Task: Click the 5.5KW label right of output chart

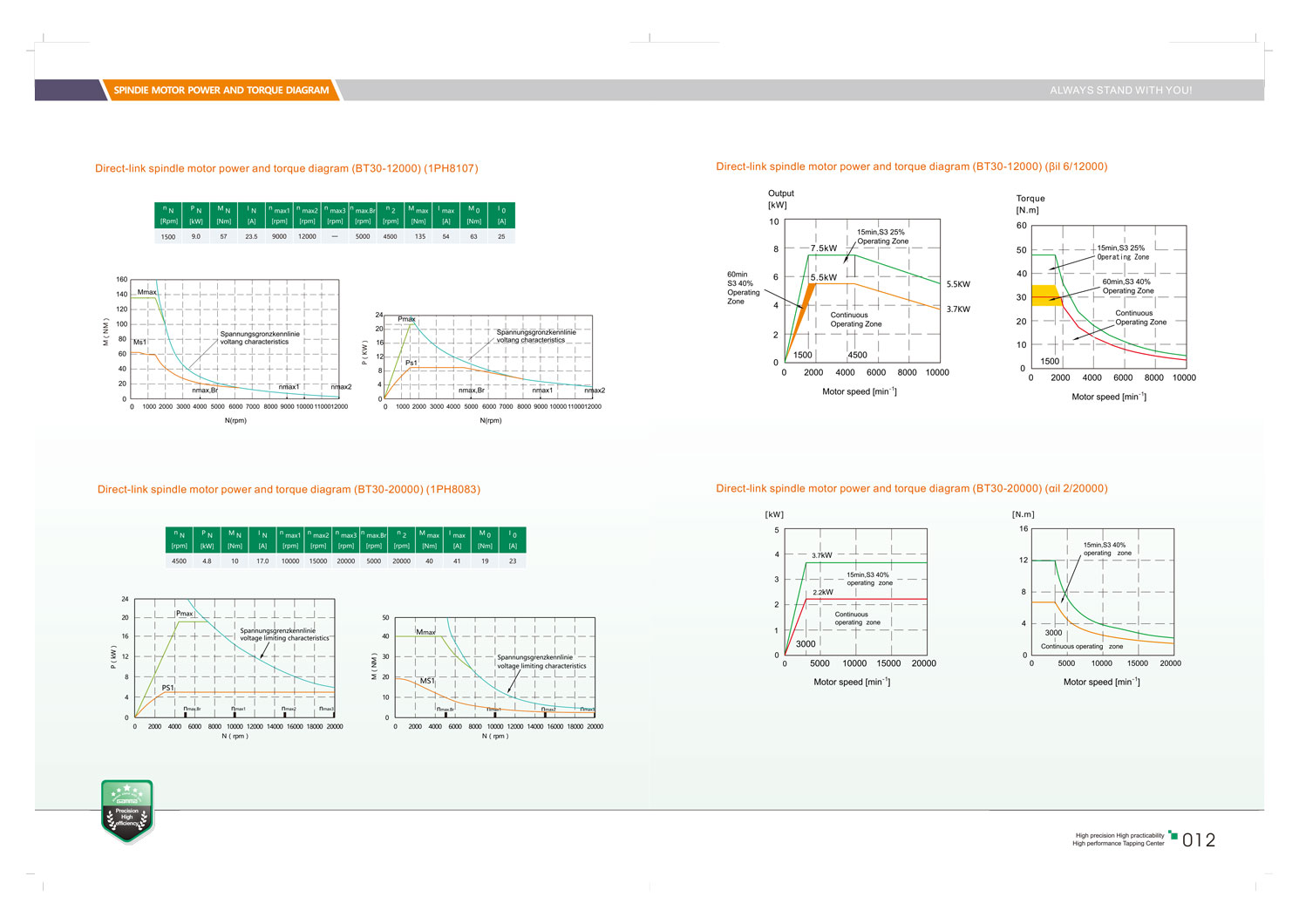Action: tap(958, 284)
